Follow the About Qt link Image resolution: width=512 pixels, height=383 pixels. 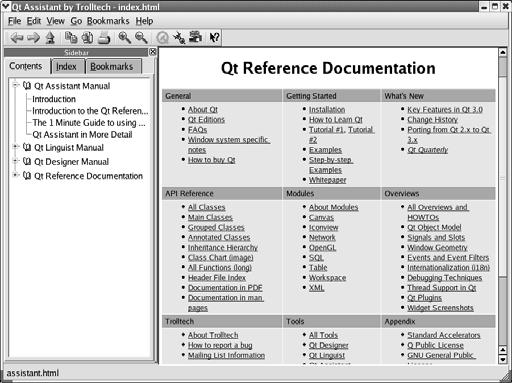click(x=203, y=109)
